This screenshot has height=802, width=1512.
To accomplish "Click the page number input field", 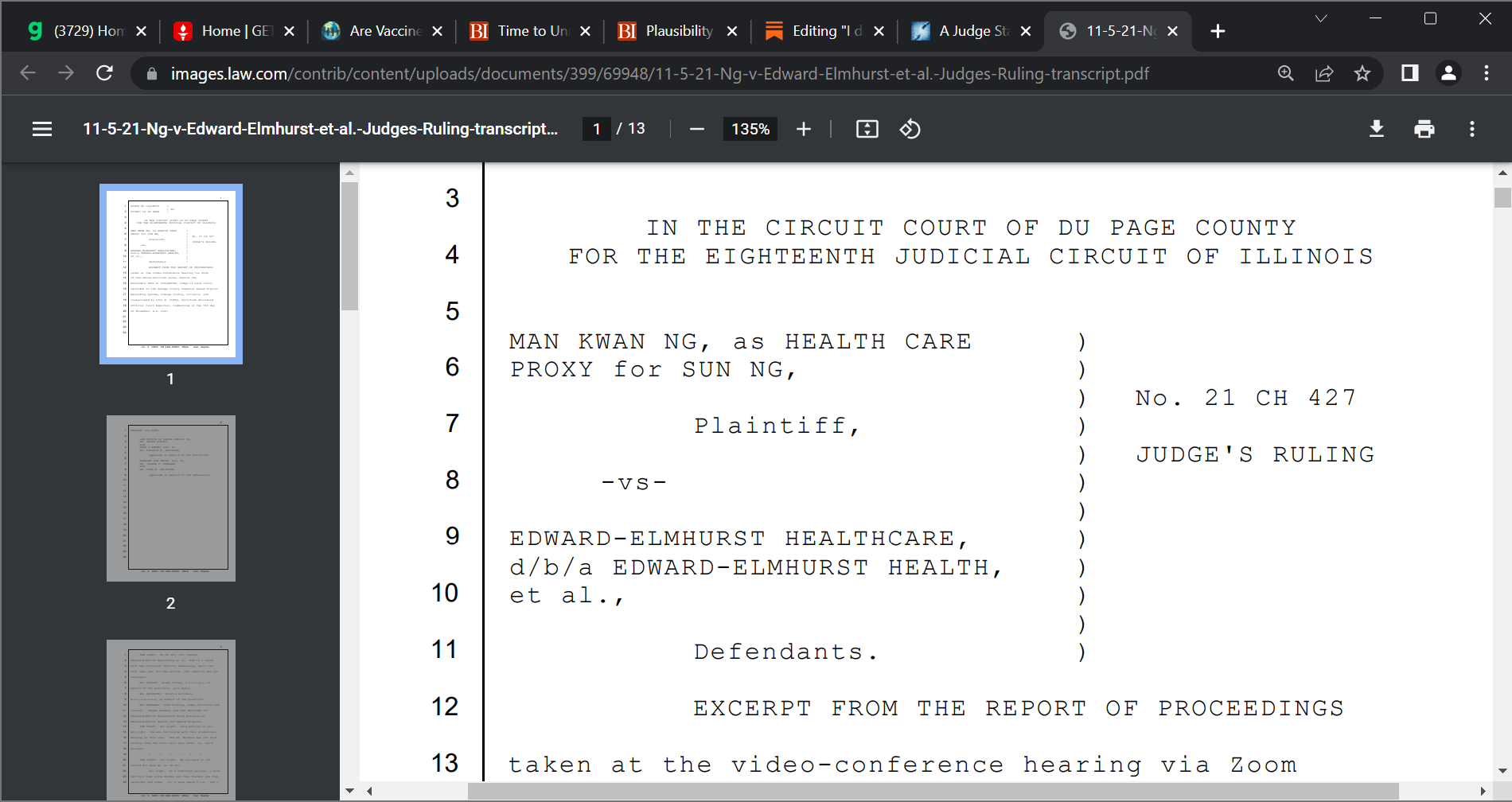I will tap(597, 129).
